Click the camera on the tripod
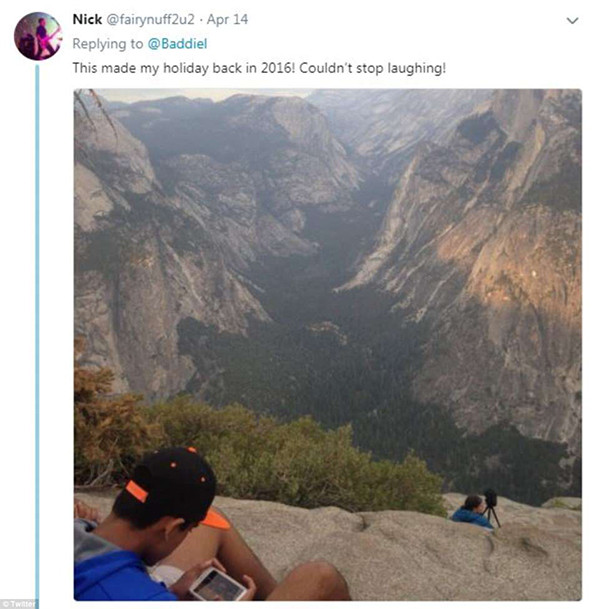This screenshot has height=609, width=600. tap(490, 497)
